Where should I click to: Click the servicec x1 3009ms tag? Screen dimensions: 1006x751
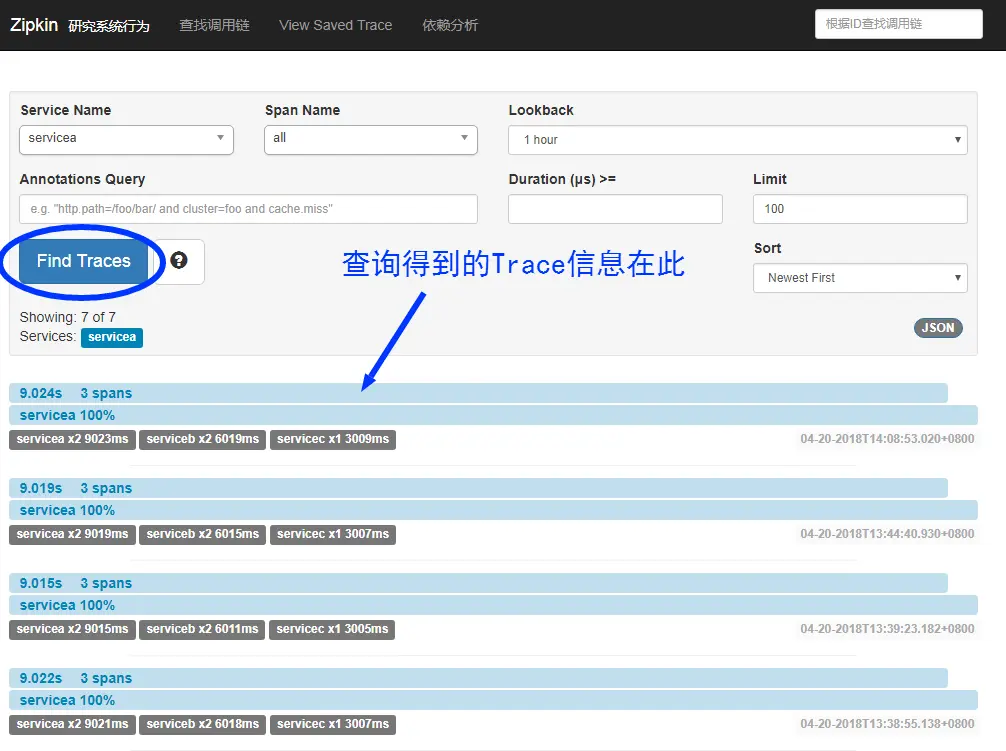click(x=333, y=439)
